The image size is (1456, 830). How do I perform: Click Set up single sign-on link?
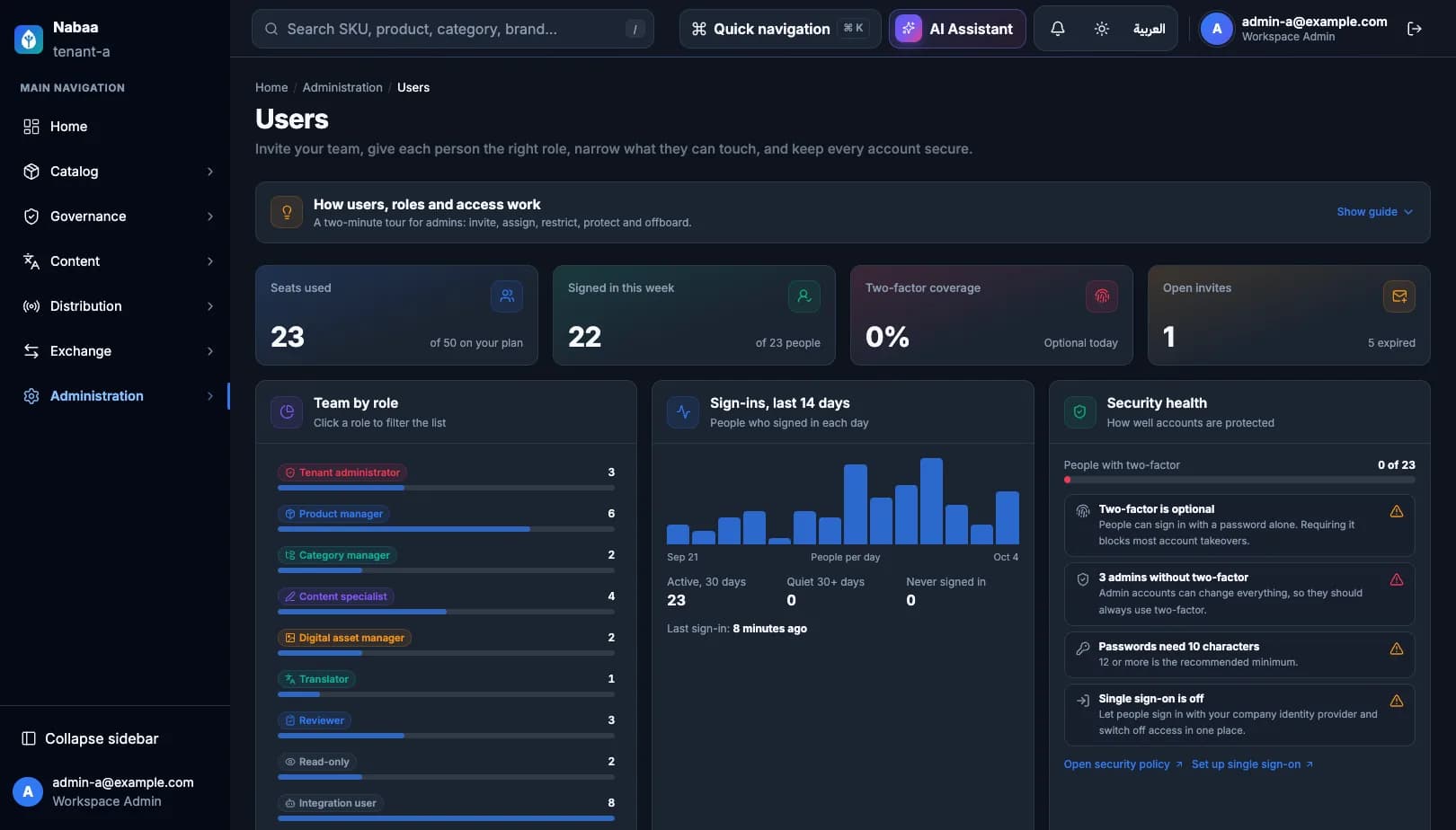[1252, 764]
